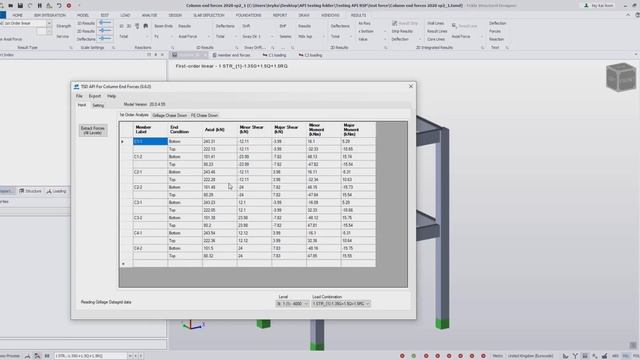The height and width of the screenshot is (360, 640).
Task: Switch to Member end forces view tab
Action: coord(231,55)
